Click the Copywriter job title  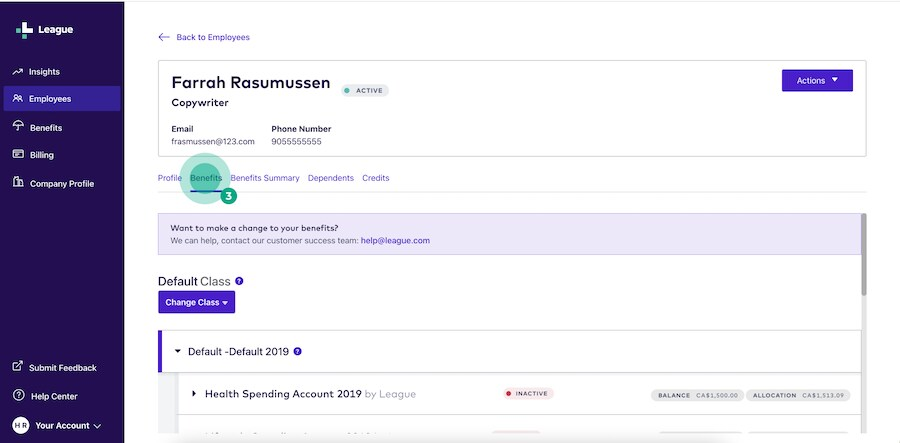point(200,103)
